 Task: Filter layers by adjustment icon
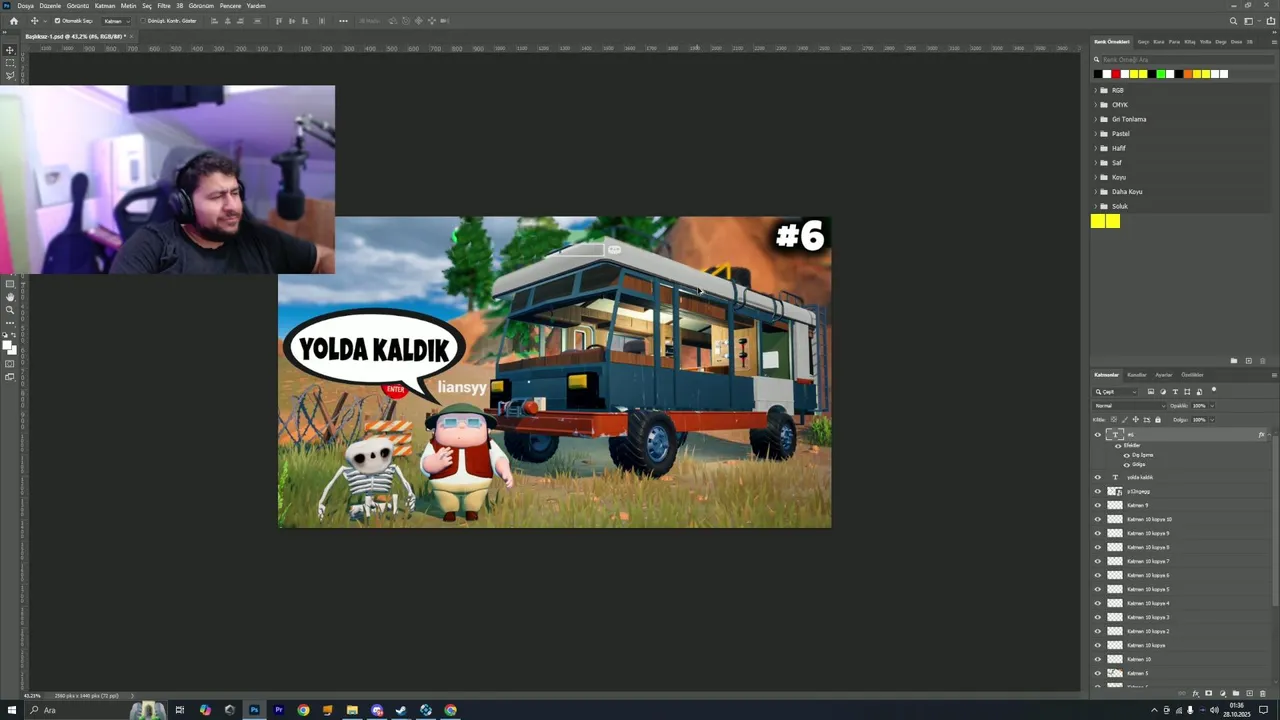point(1163,392)
